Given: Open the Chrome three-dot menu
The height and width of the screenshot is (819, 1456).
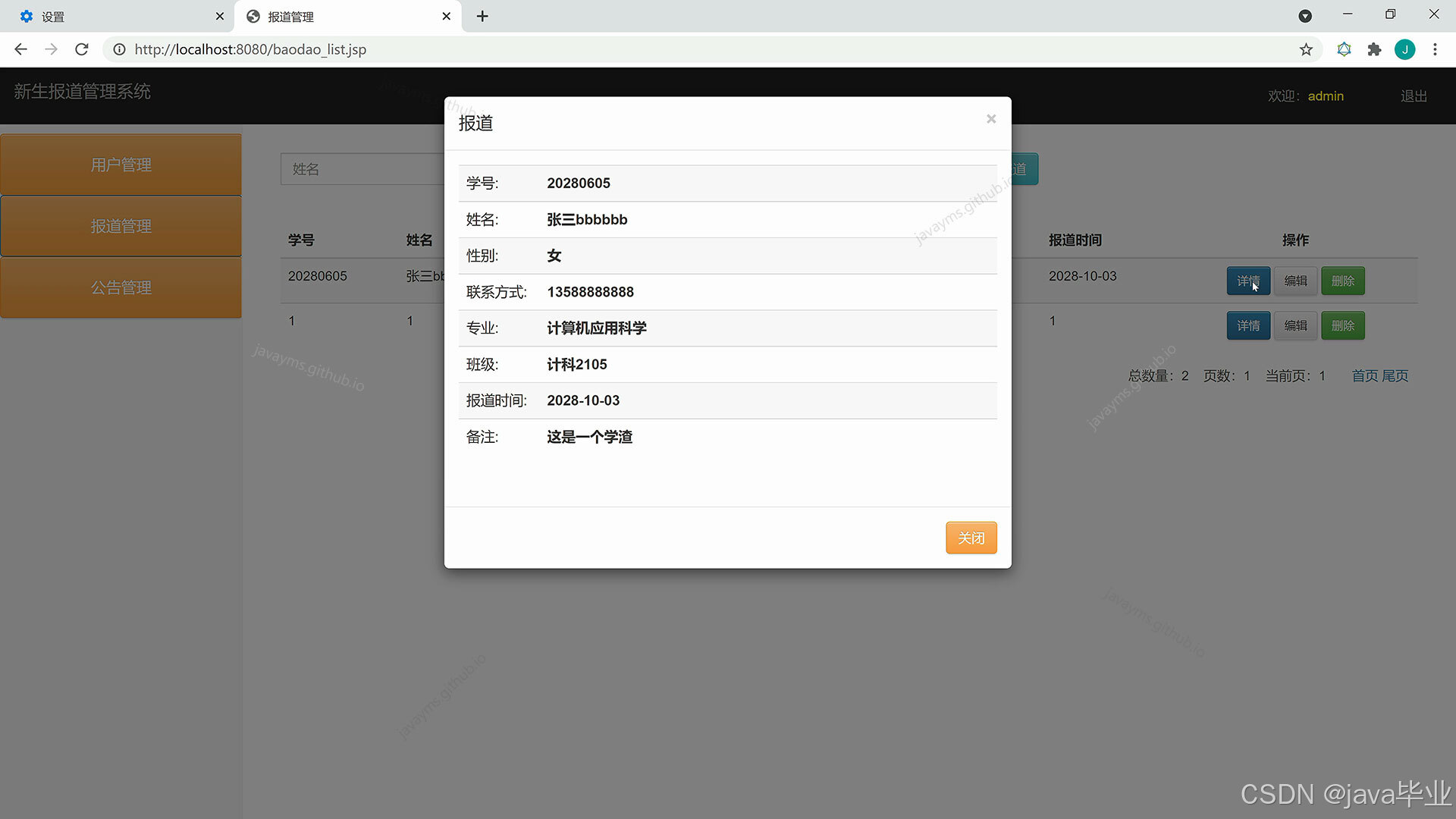Looking at the screenshot, I should [1435, 49].
